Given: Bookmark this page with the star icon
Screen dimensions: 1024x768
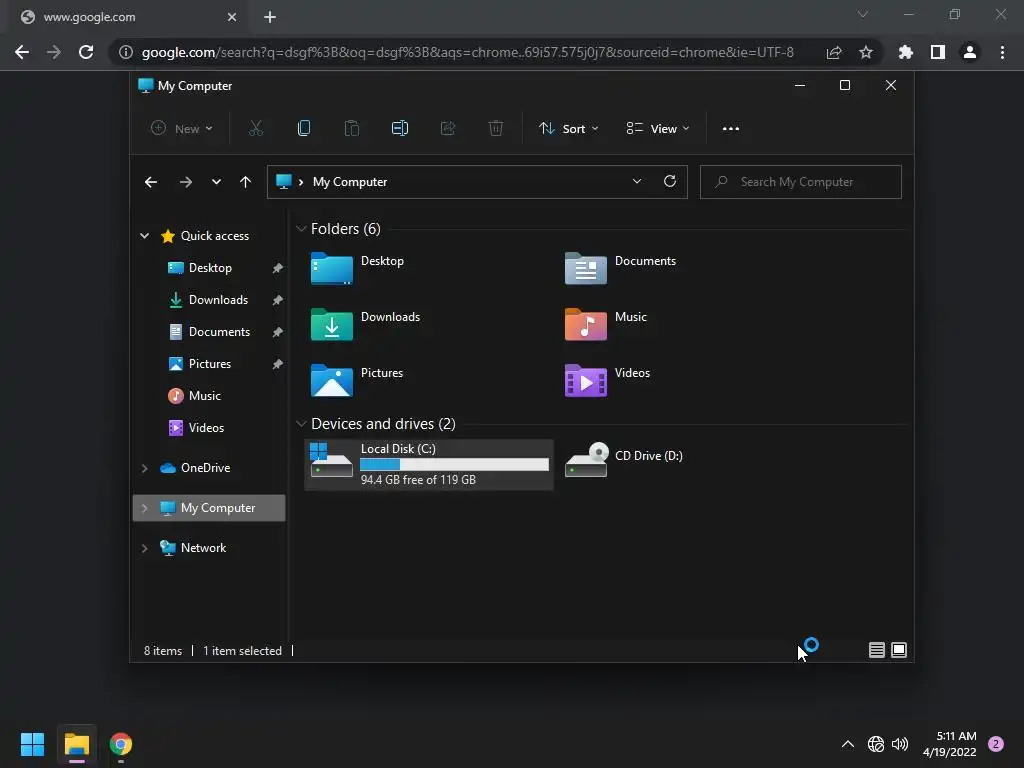Looking at the screenshot, I should 865,52.
